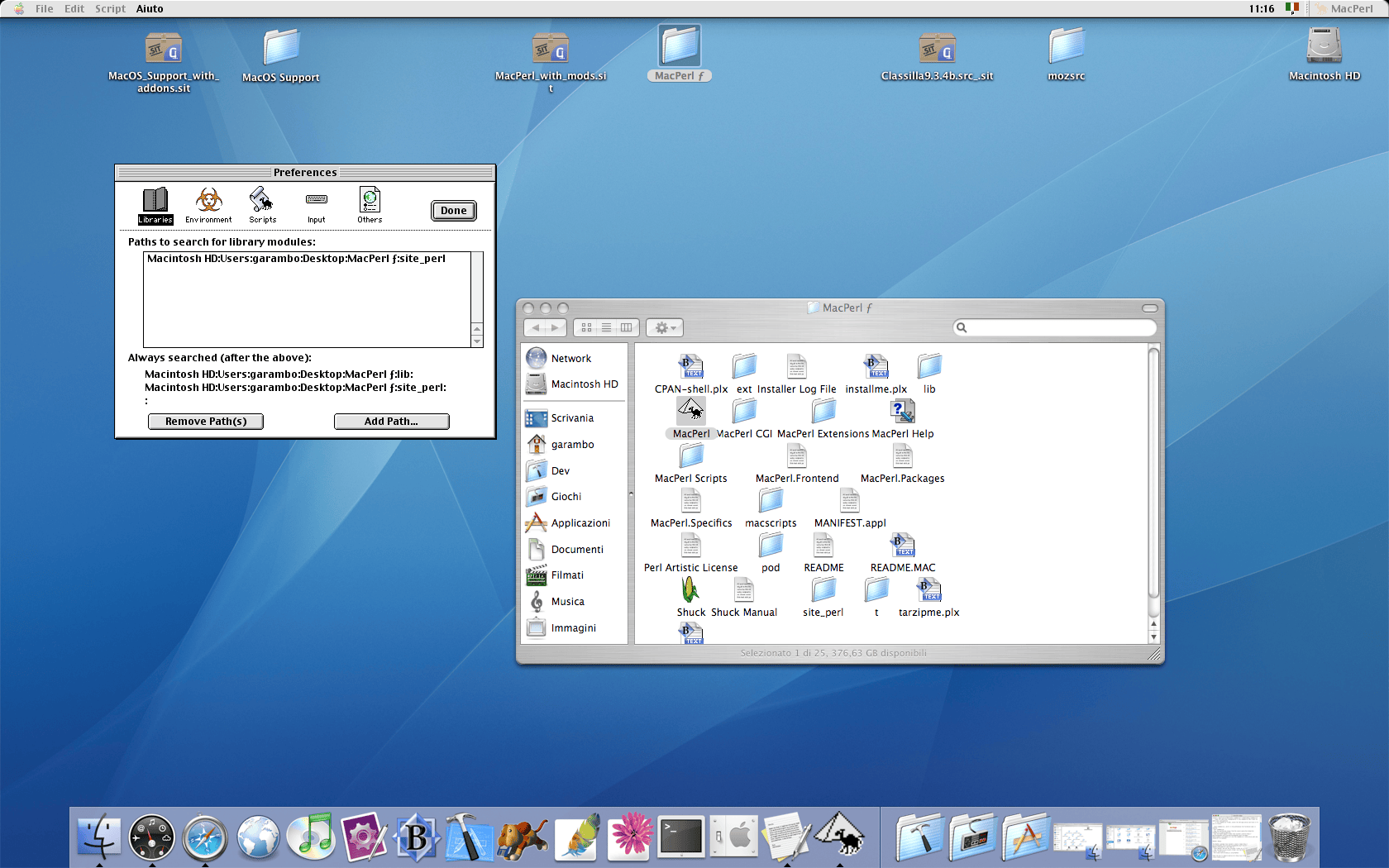This screenshot has height=868, width=1389.
Task: Select the MacPerl Extensions folder icon
Action: 823,411
